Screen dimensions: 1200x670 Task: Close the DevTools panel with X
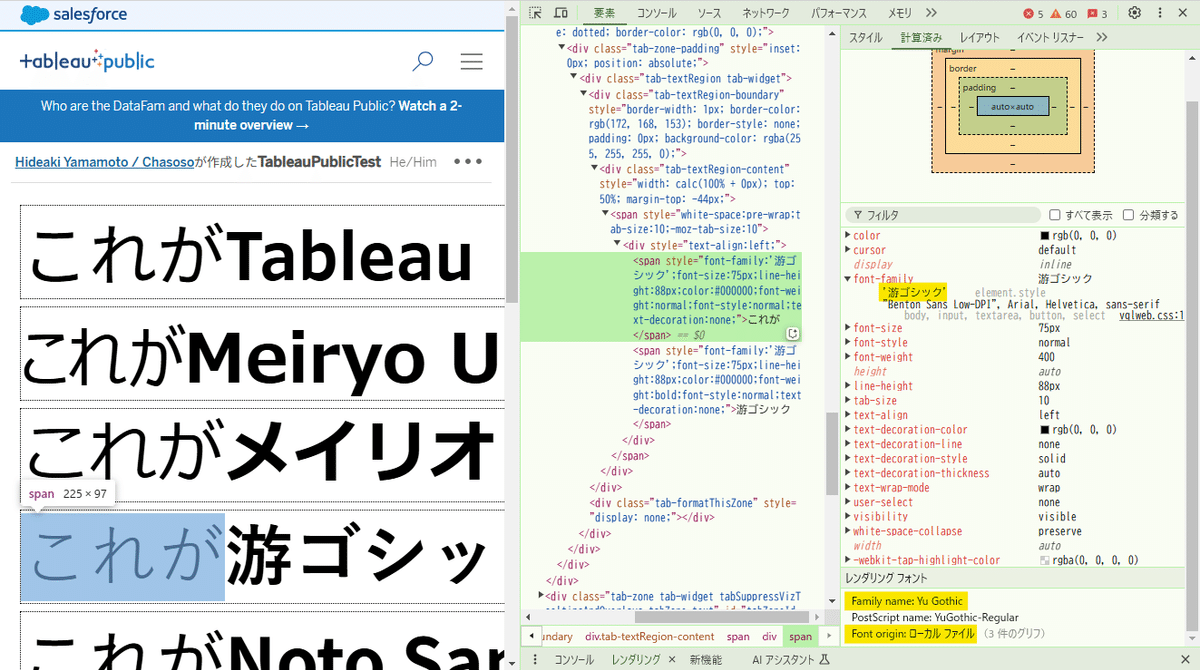pyautogui.click(x=1183, y=13)
